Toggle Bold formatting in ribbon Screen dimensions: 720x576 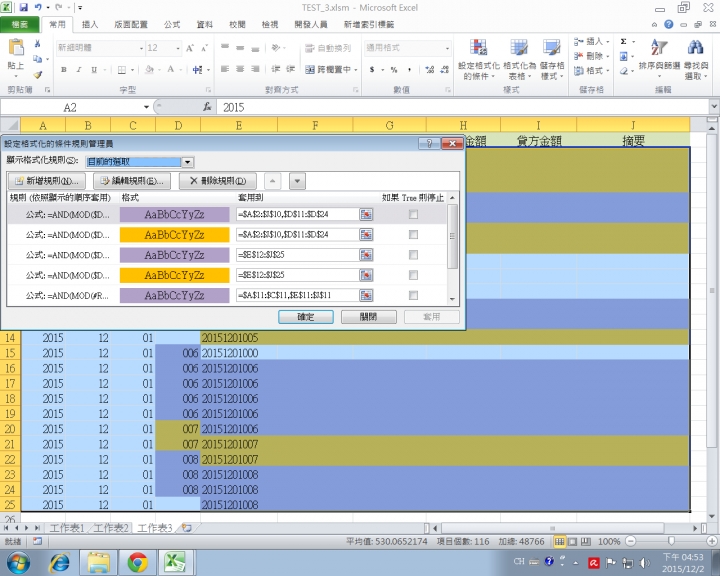point(64,69)
